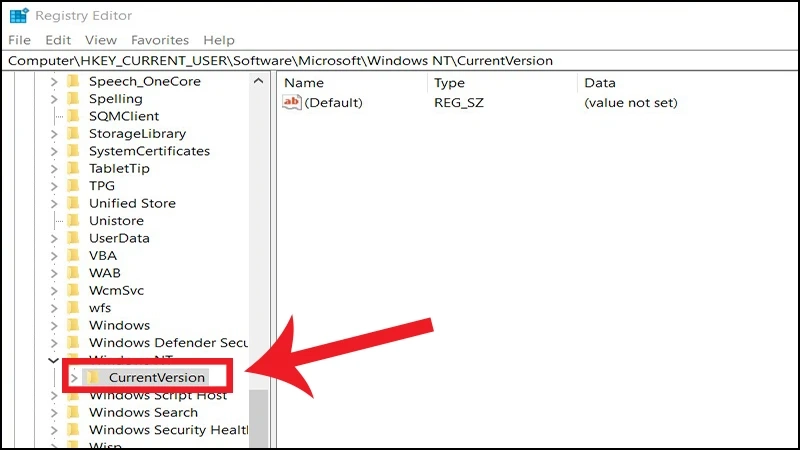Viewport: 800px width, 450px height.
Task: Expand the Windows Search key
Action: click(54, 413)
